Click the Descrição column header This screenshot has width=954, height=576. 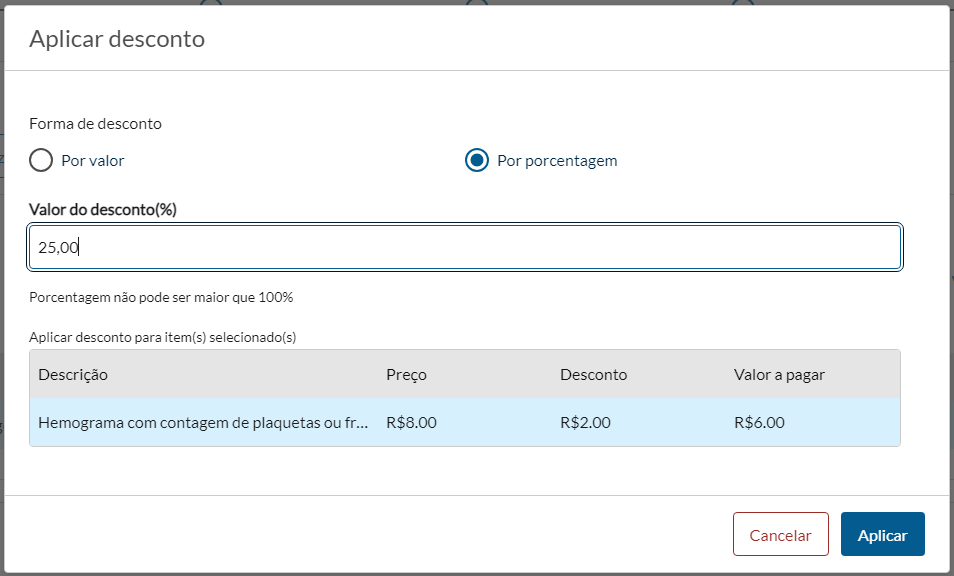point(73,374)
